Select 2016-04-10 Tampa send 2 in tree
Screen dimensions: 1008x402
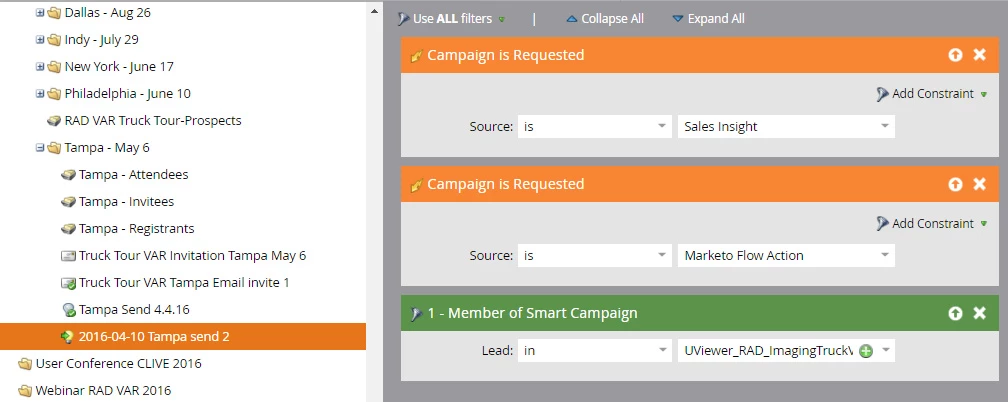coord(154,337)
